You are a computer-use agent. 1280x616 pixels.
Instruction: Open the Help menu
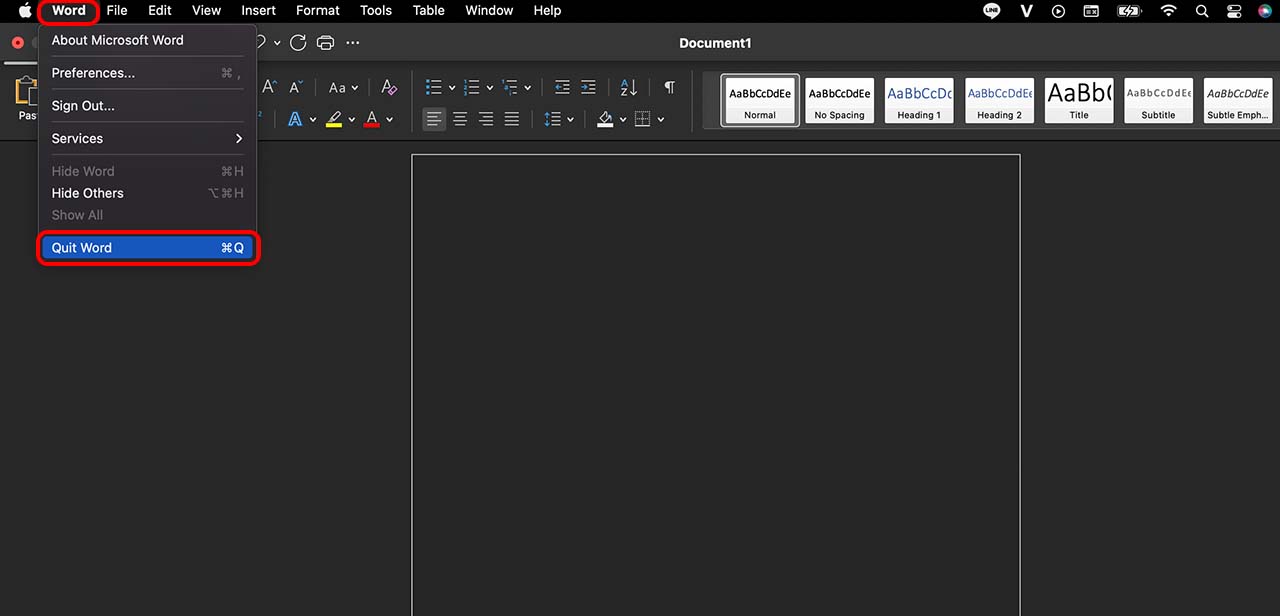(x=547, y=11)
